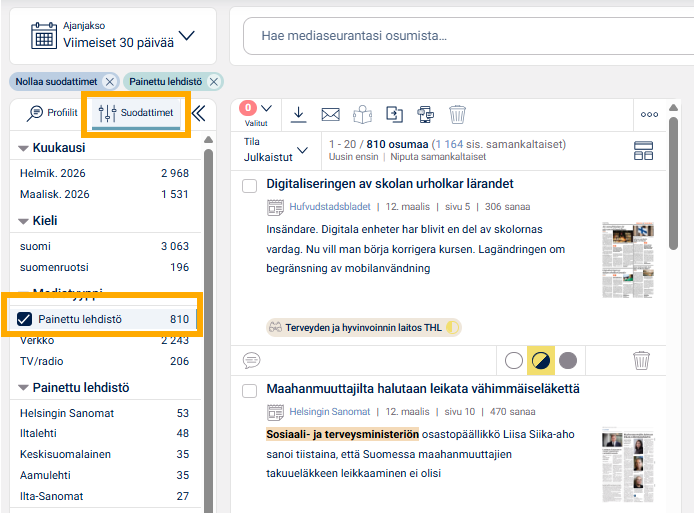
Task: Filter by Helmik. 2026
Action: point(104,173)
